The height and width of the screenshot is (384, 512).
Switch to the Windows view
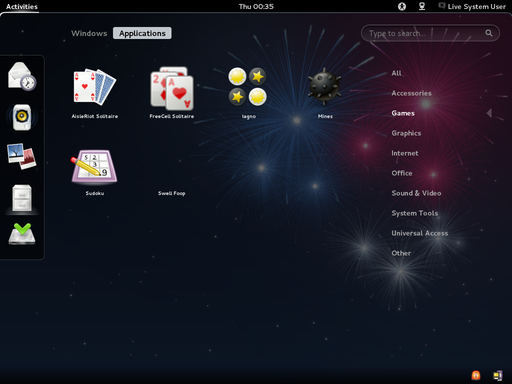click(89, 33)
